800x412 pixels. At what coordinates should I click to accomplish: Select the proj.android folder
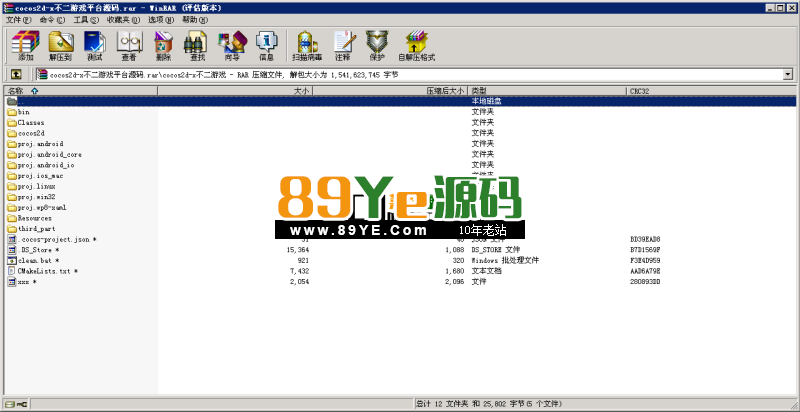click(x=35, y=144)
